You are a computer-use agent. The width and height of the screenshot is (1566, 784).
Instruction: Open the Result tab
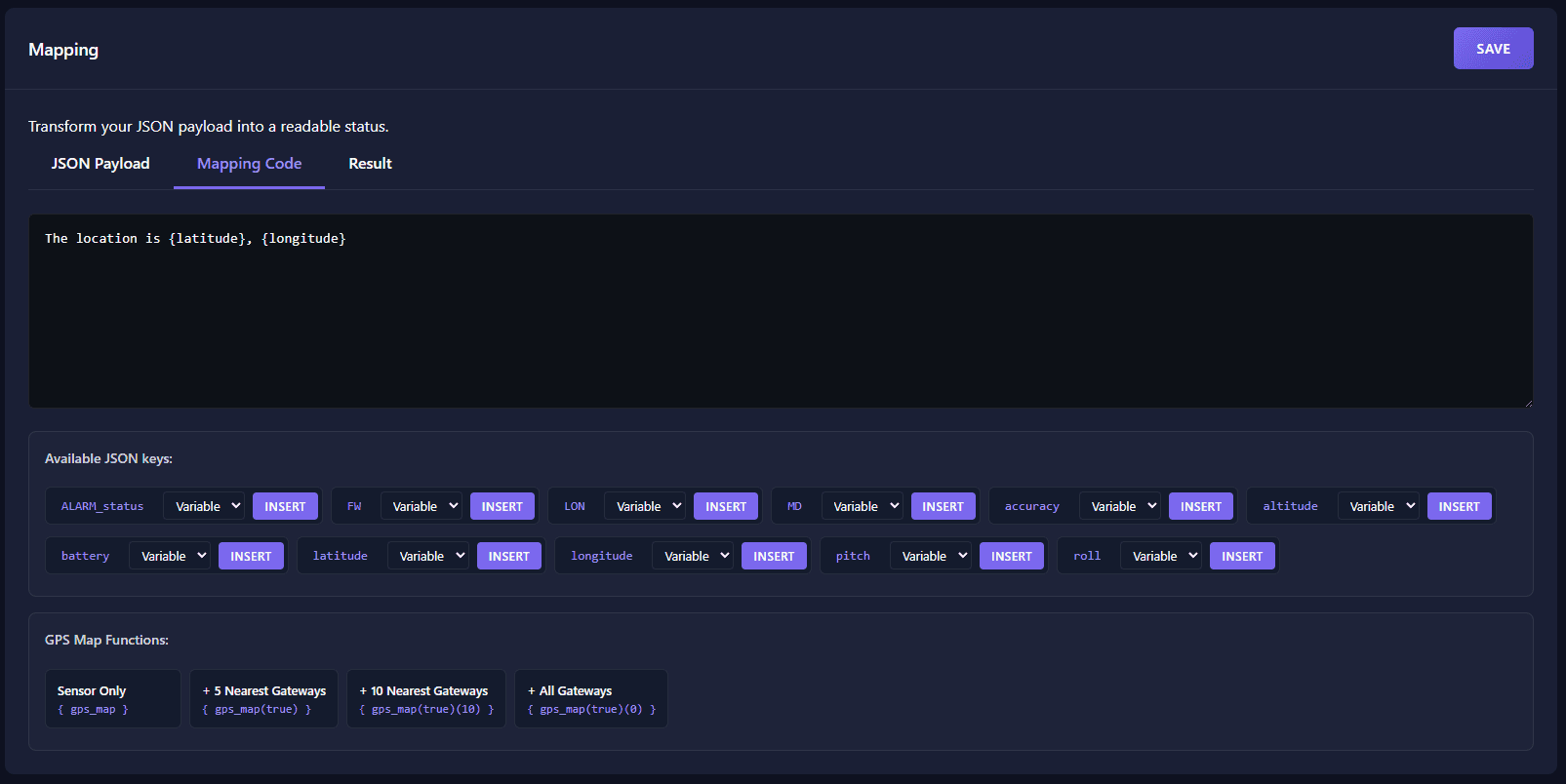tap(370, 164)
